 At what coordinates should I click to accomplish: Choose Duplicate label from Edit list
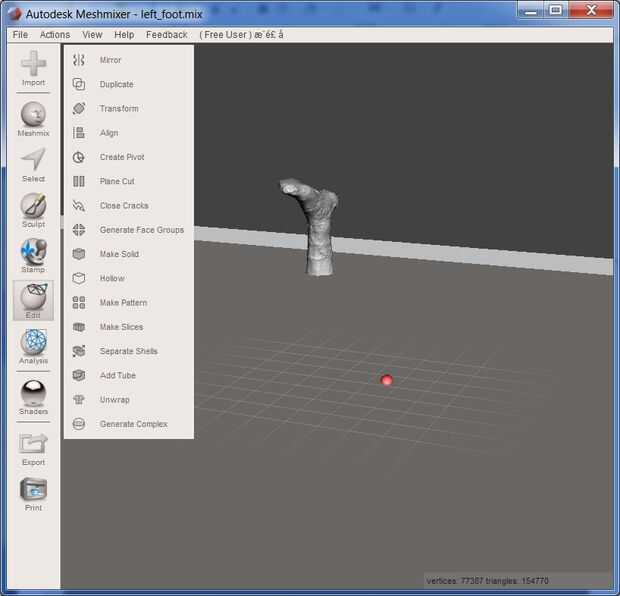click(117, 84)
